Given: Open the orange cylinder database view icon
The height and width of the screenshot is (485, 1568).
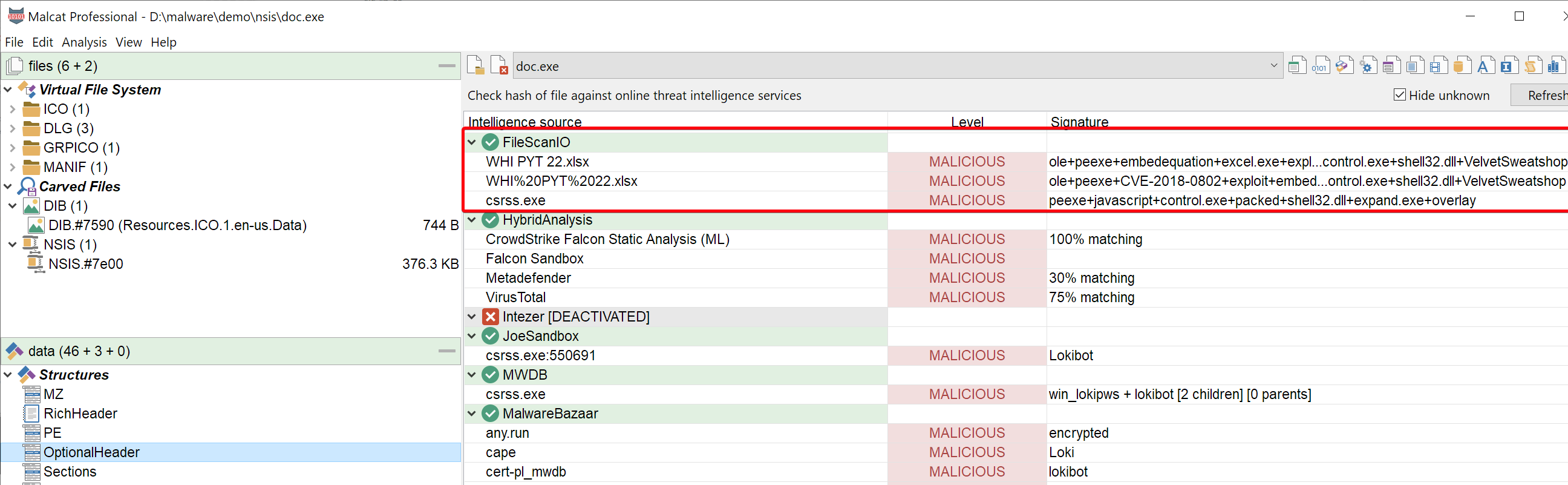Looking at the screenshot, I should [1462, 66].
